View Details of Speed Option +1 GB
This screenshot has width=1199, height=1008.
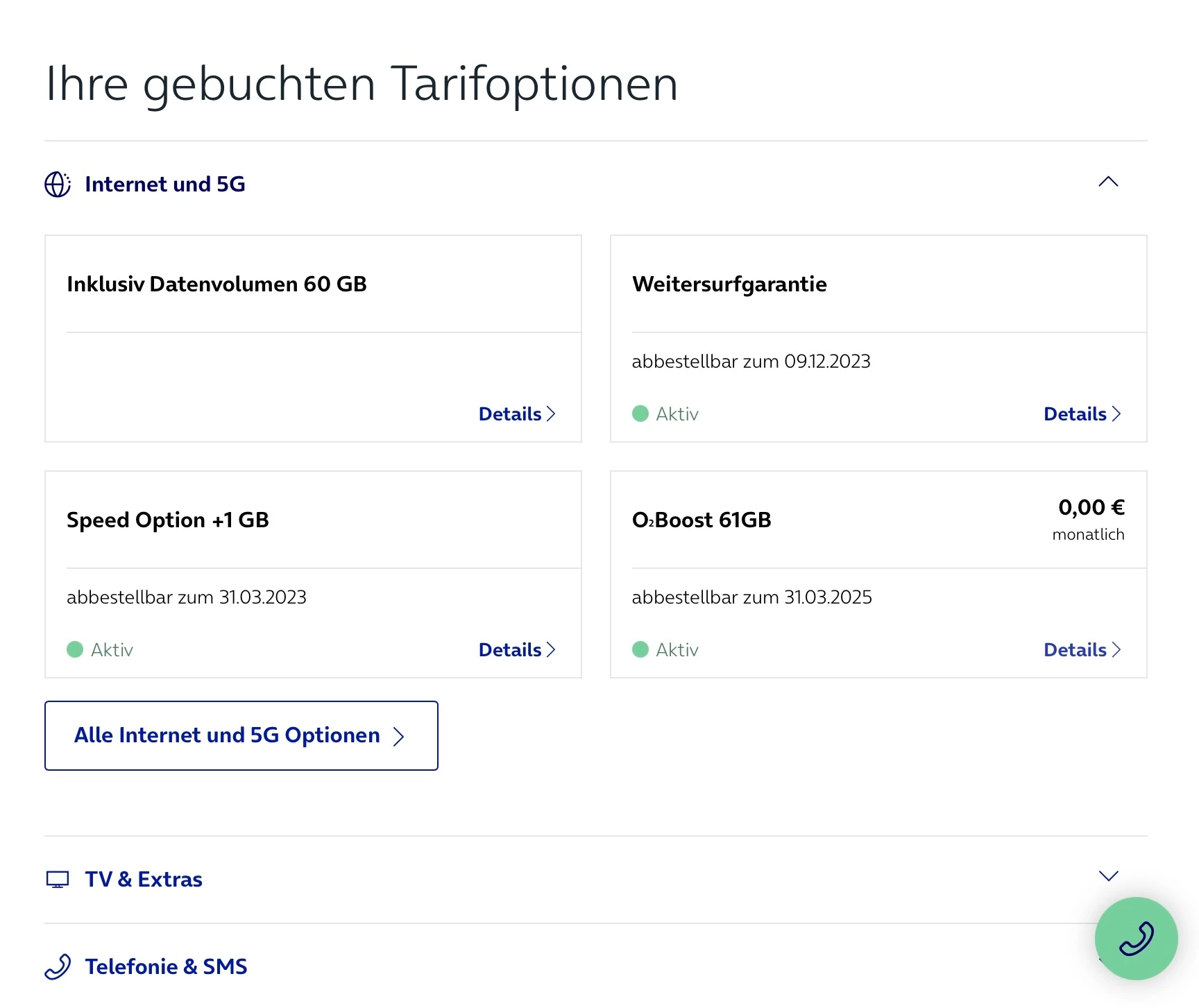click(x=517, y=650)
